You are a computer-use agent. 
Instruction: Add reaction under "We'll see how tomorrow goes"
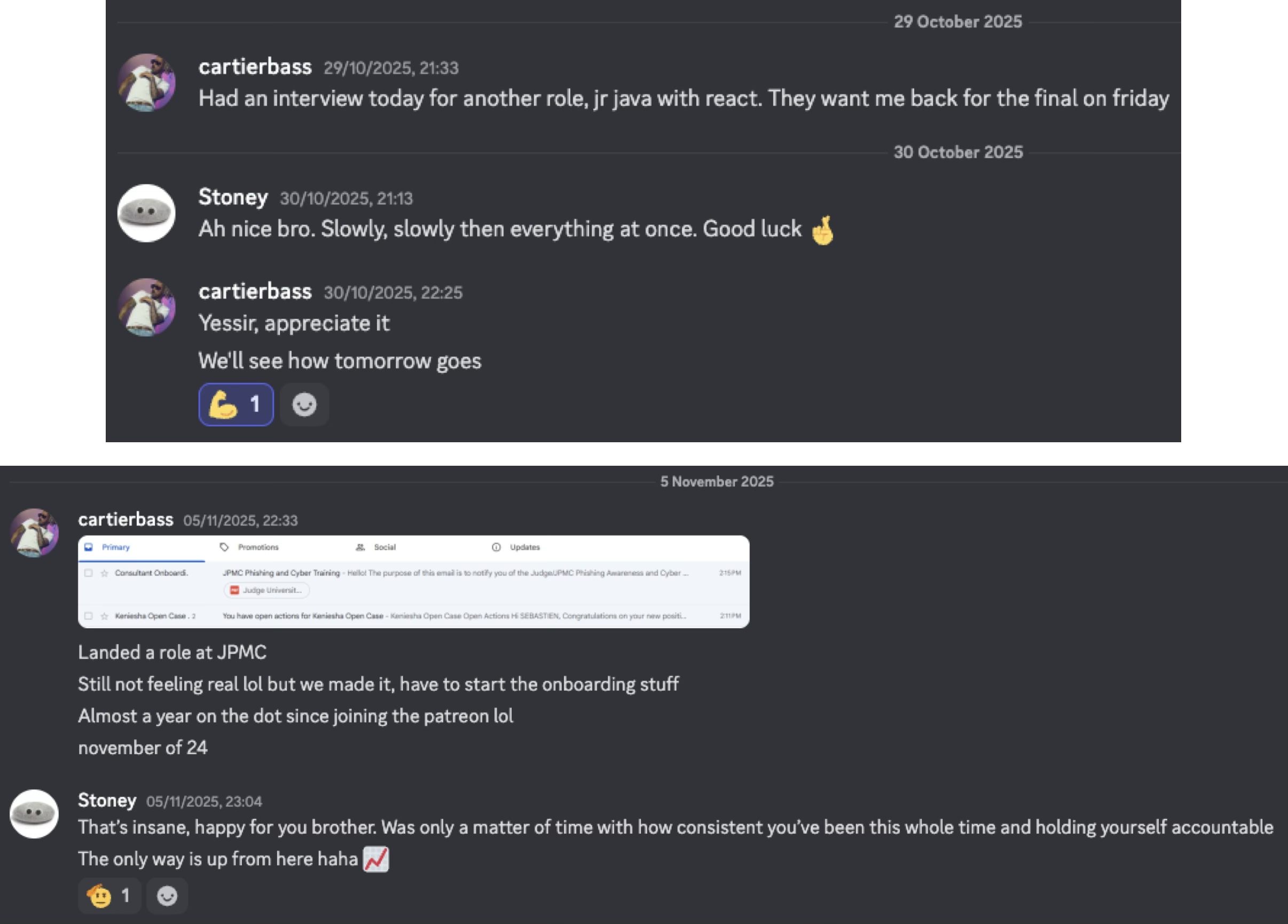304,405
